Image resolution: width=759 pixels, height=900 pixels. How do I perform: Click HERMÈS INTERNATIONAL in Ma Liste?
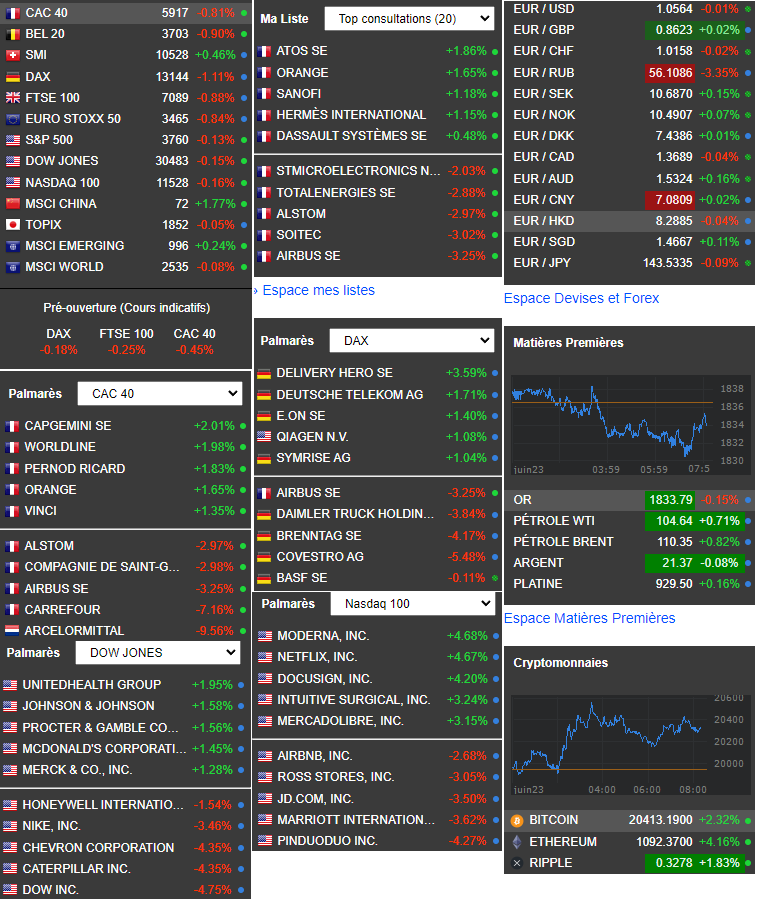351,115
